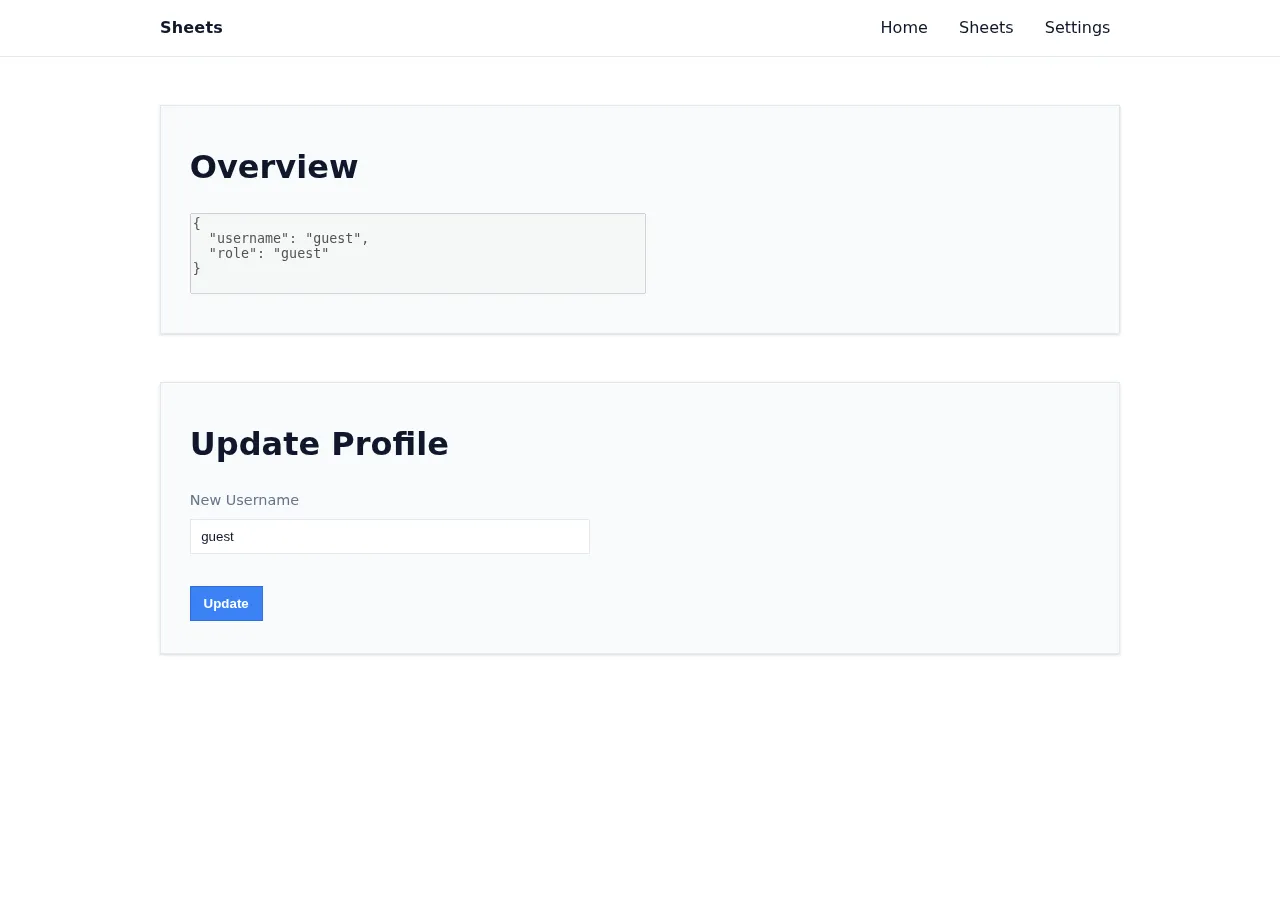Click the Update Profile heading
The image size is (1280, 900).
click(319, 444)
